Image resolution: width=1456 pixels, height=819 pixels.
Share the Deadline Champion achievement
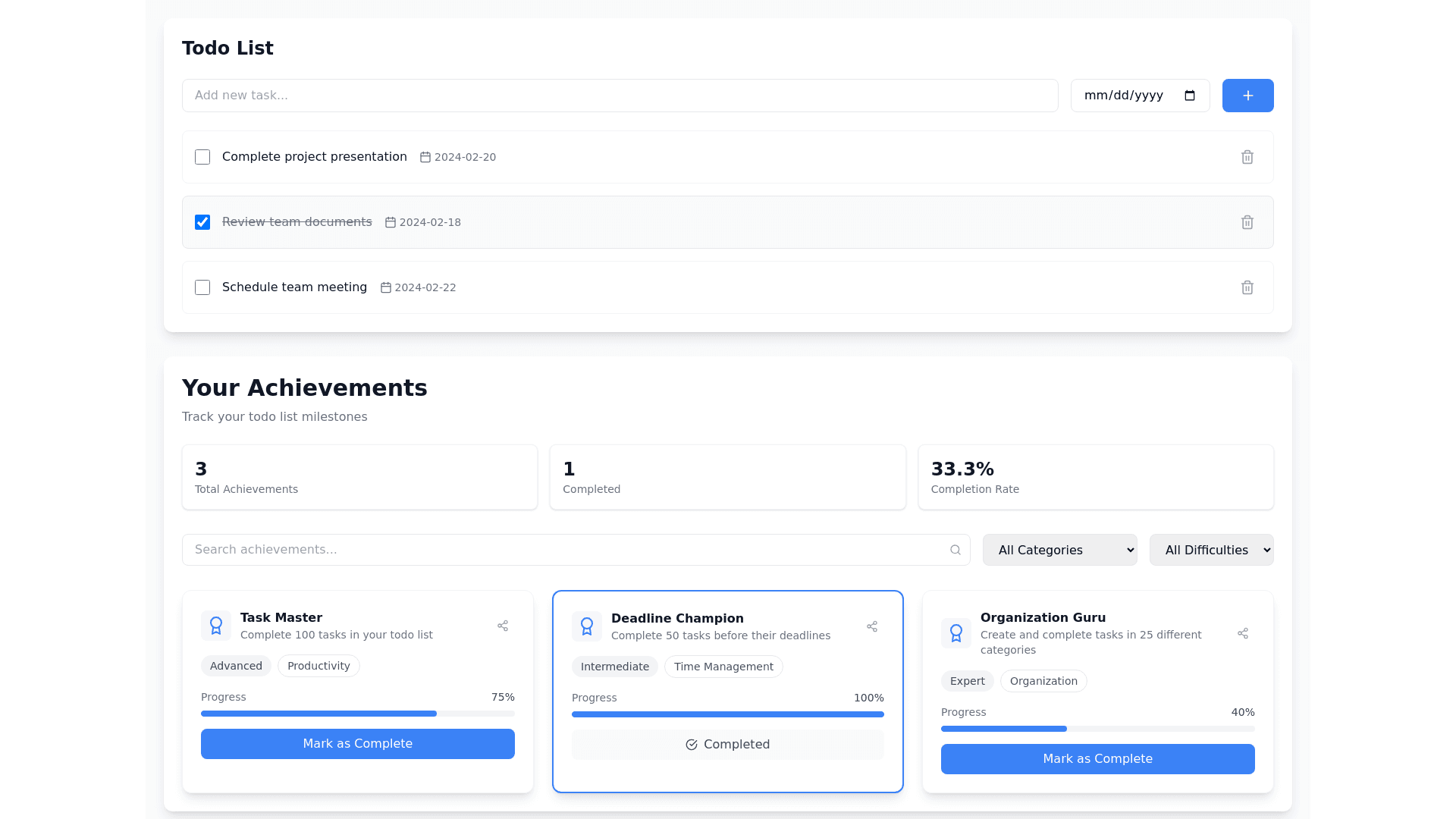pos(871,626)
